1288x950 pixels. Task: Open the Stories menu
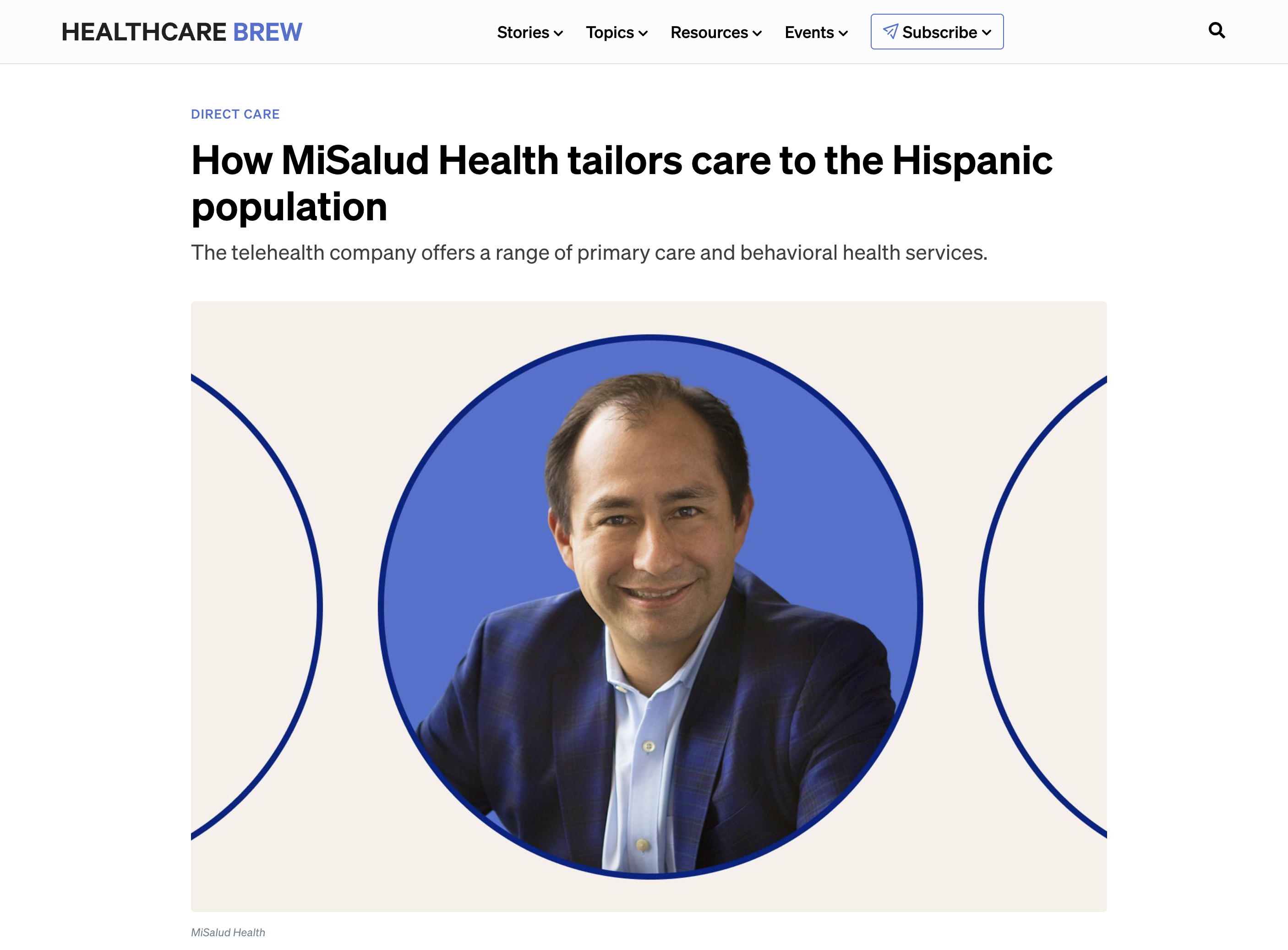coord(529,32)
